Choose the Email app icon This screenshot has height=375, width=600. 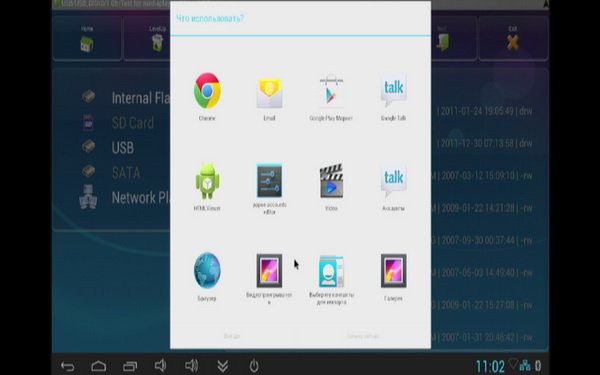pyautogui.click(x=269, y=93)
